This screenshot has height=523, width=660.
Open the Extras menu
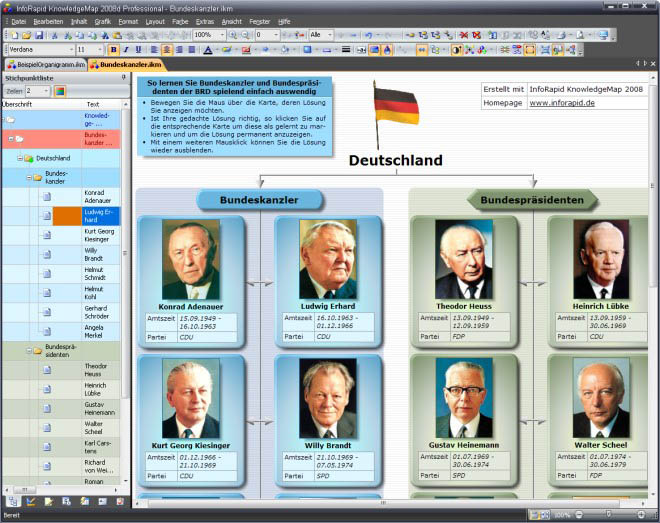pos(204,20)
